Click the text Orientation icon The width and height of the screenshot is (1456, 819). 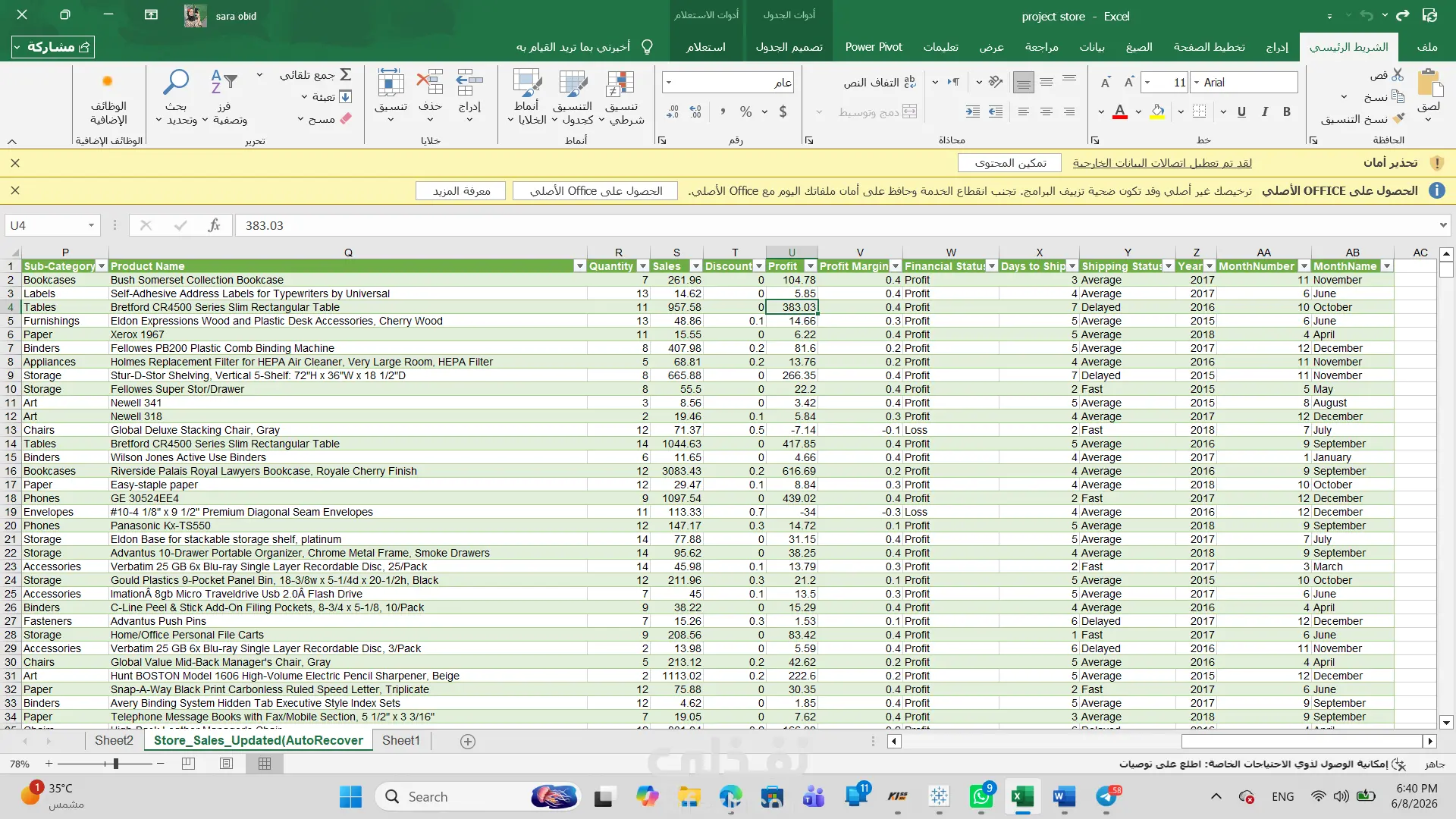pyautogui.click(x=996, y=82)
